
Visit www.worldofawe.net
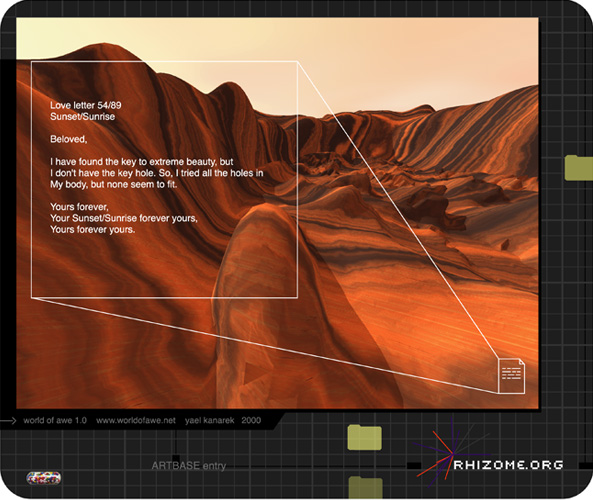point(136,420)
